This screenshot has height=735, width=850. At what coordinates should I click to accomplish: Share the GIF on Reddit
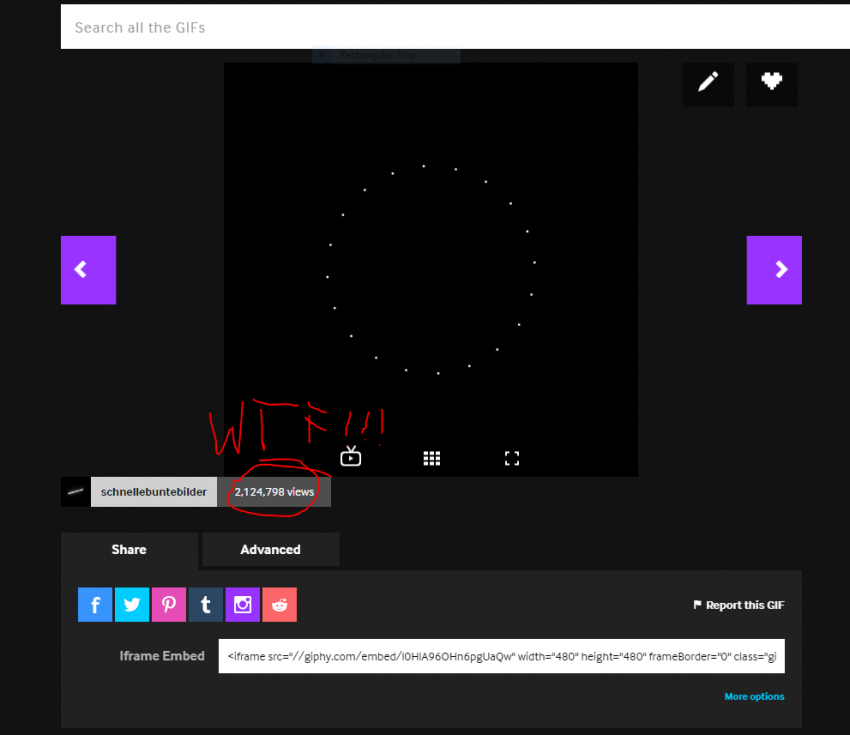click(280, 605)
